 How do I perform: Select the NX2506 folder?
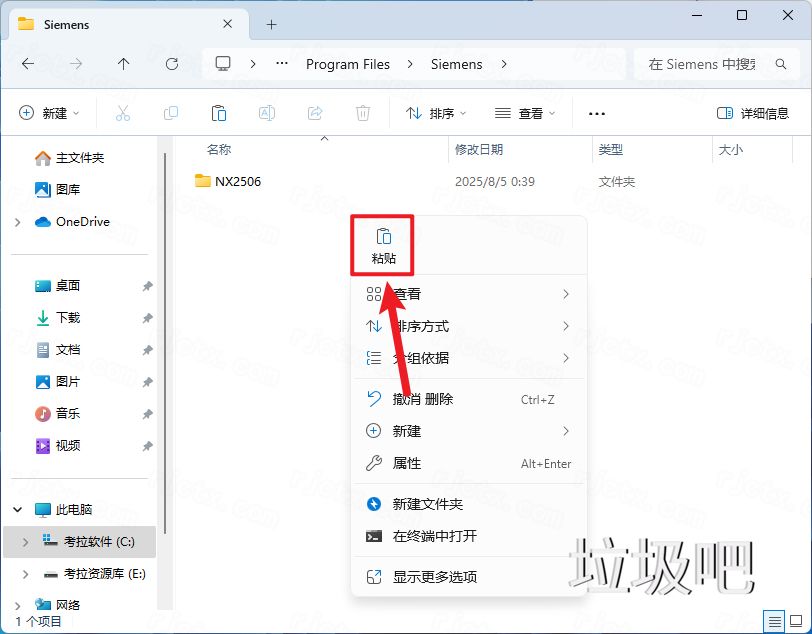pyautogui.click(x=237, y=182)
